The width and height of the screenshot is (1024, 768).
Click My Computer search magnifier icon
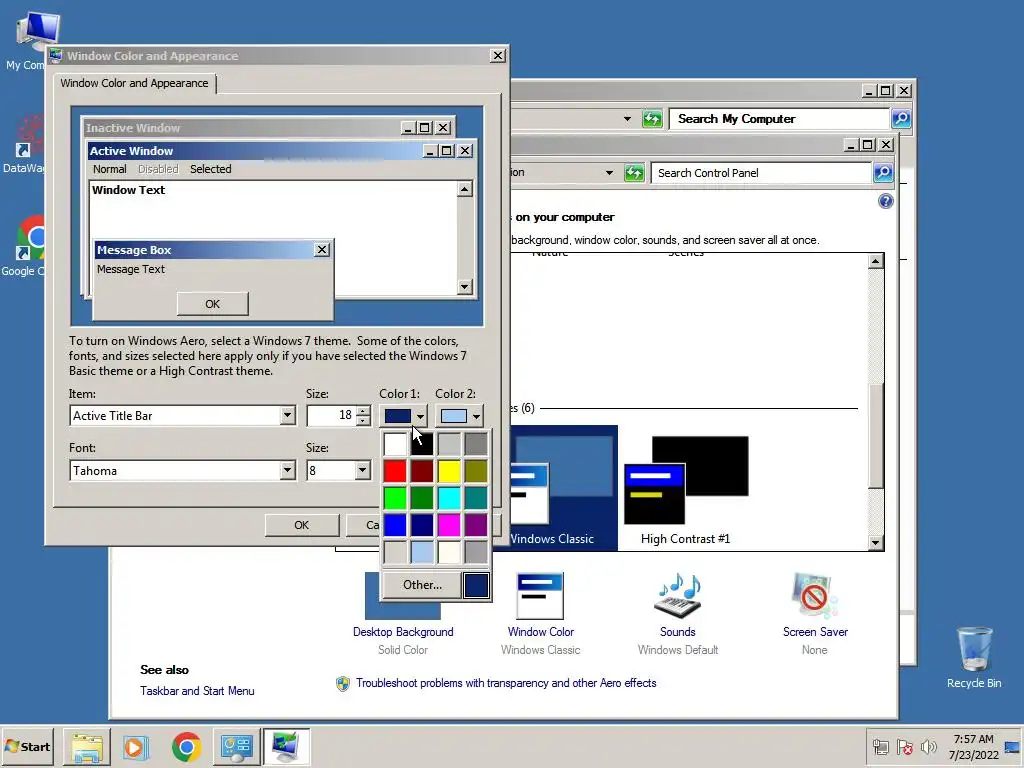[x=901, y=119]
